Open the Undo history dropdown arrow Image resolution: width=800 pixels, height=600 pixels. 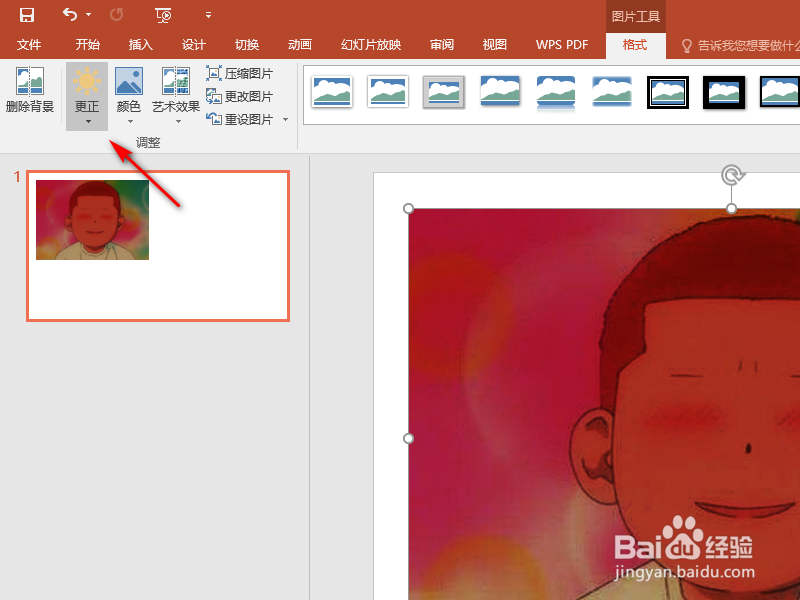tap(88, 15)
